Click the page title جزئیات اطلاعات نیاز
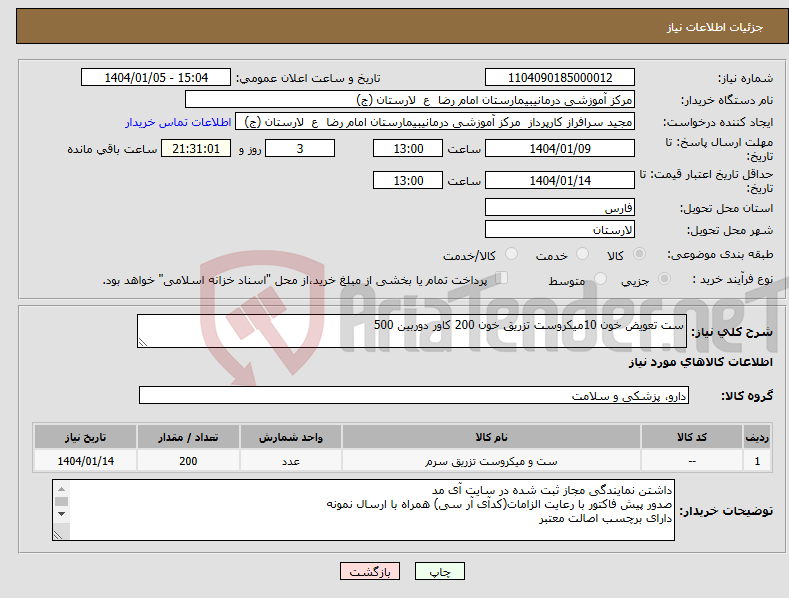 click(715, 27)
